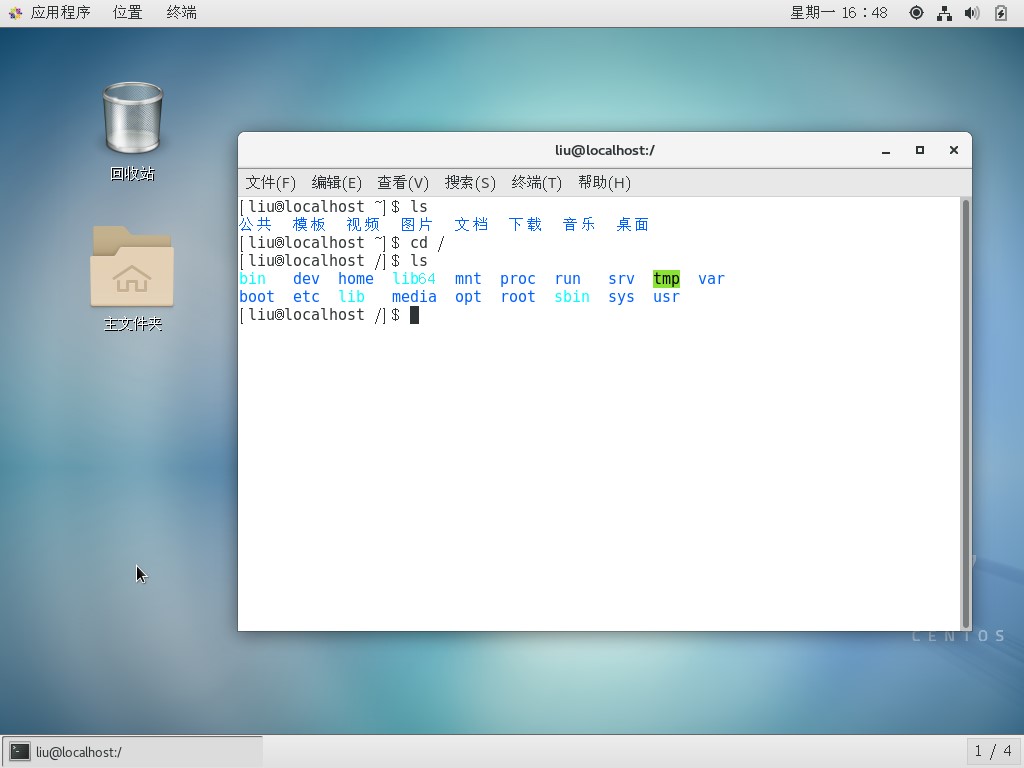Click the volume speaker icon
Image resolution: width=1024 pixels, height=768 pixels.
tap(971, 13)
